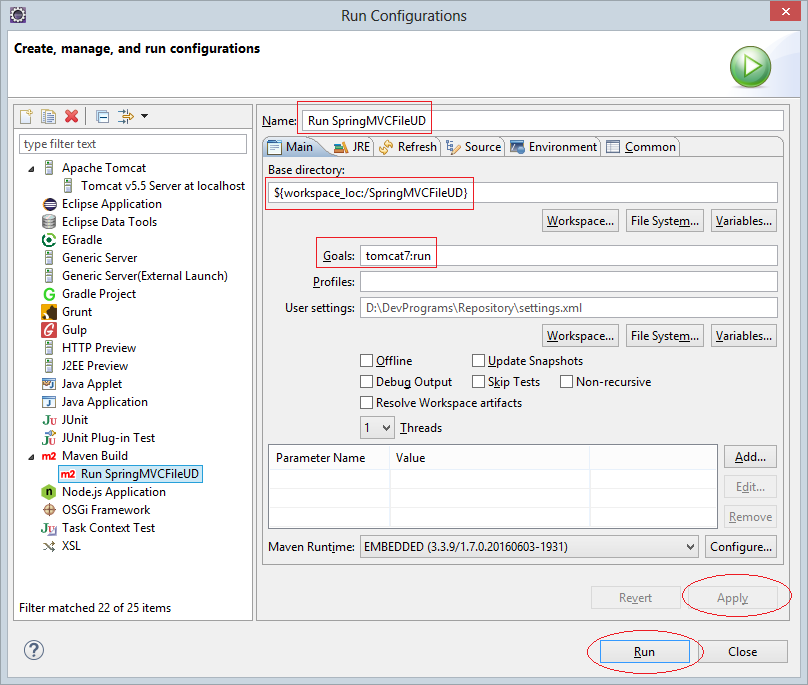808x685 pixels.
Task: Switch to the Source tab
Action: tap(474, 147)
